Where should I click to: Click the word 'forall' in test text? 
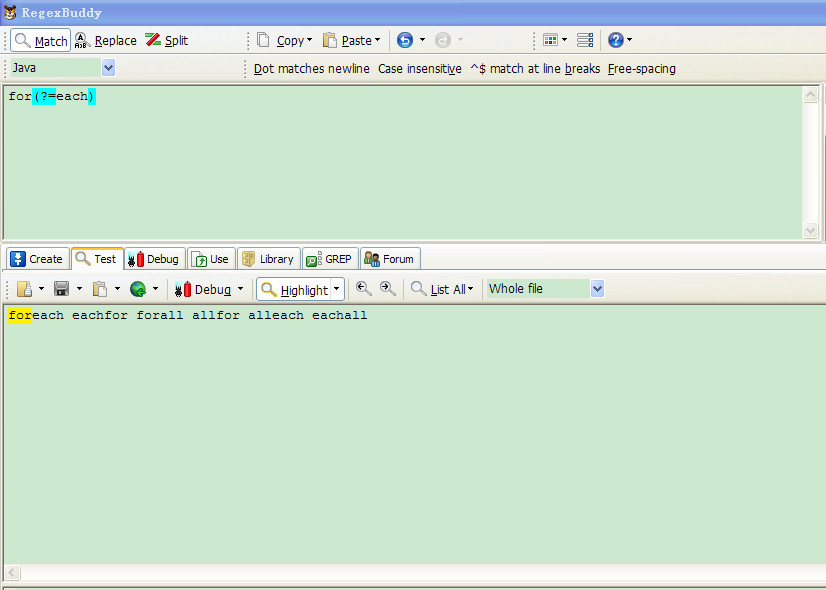click(160, 316)
